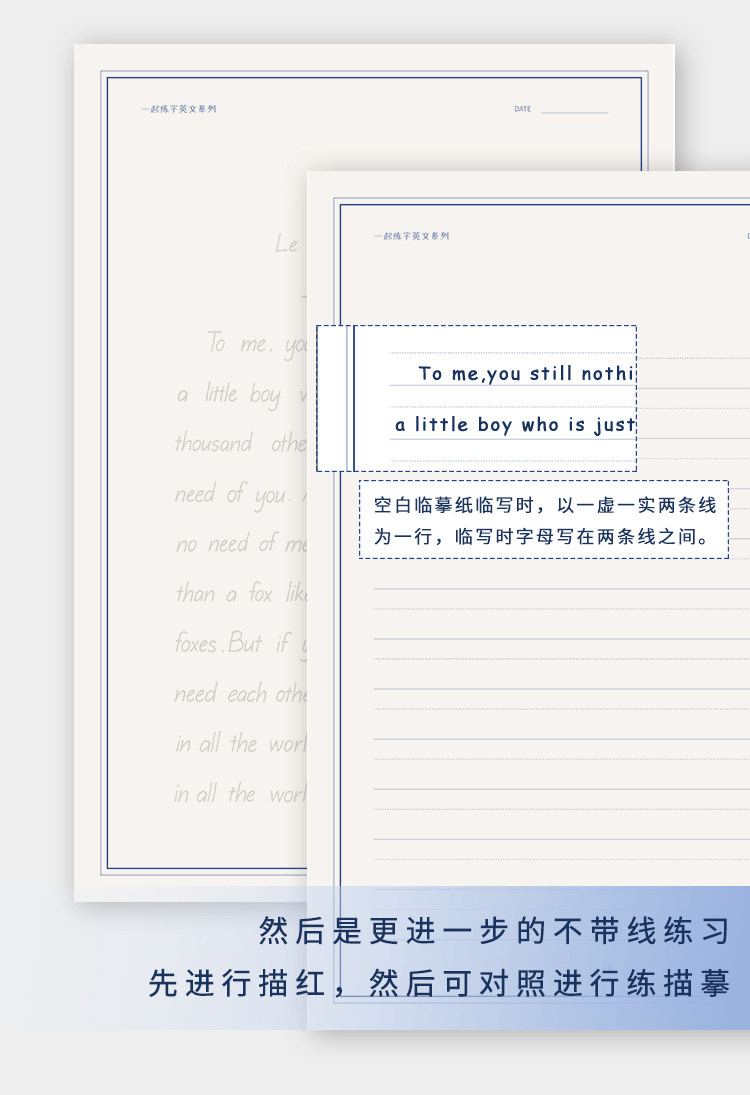The image size is (750, 1095).
Task: Click the faint title 'Le' on back page
Action: coord(287,244)
